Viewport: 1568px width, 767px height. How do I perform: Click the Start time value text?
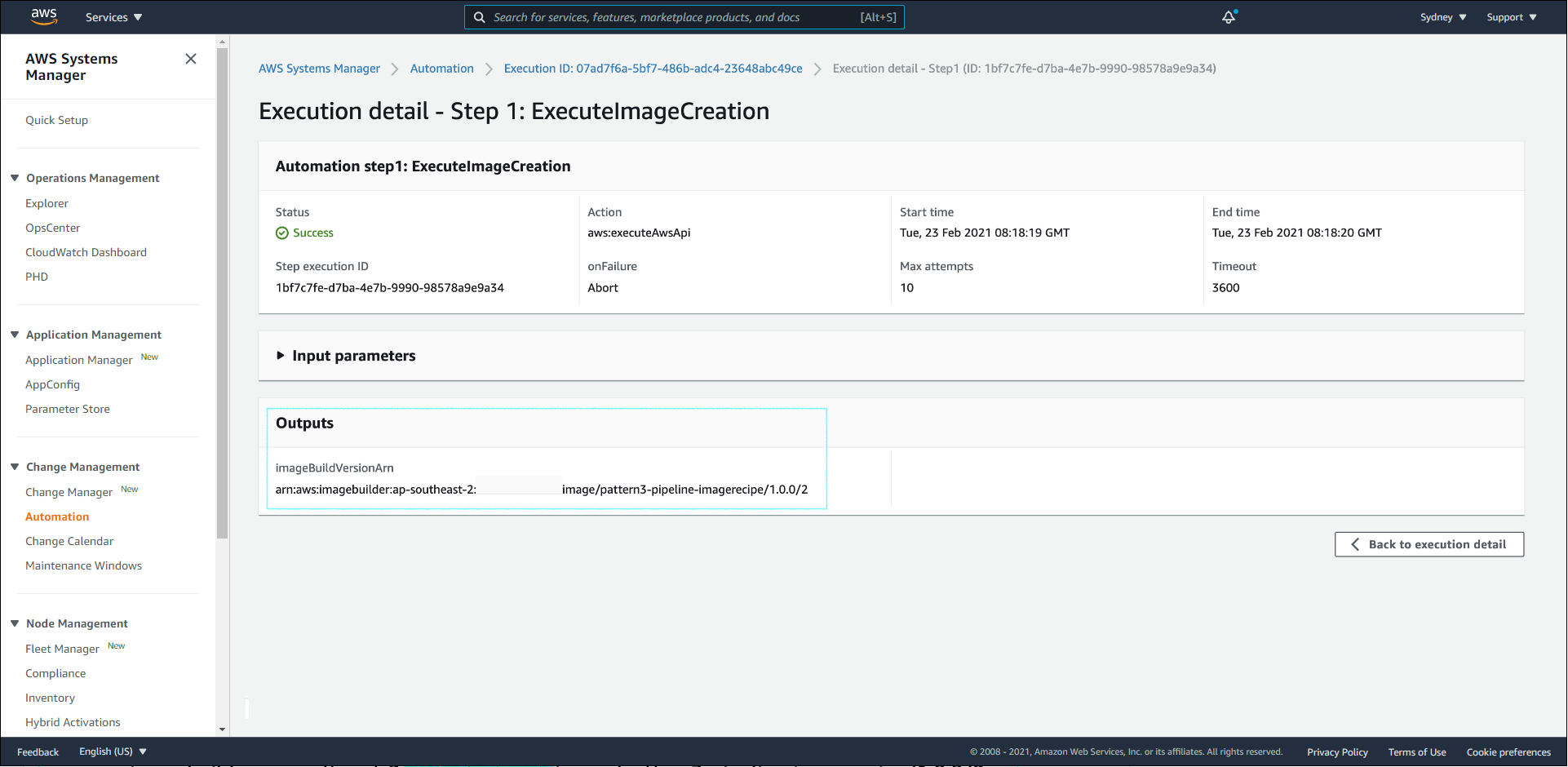985,233
